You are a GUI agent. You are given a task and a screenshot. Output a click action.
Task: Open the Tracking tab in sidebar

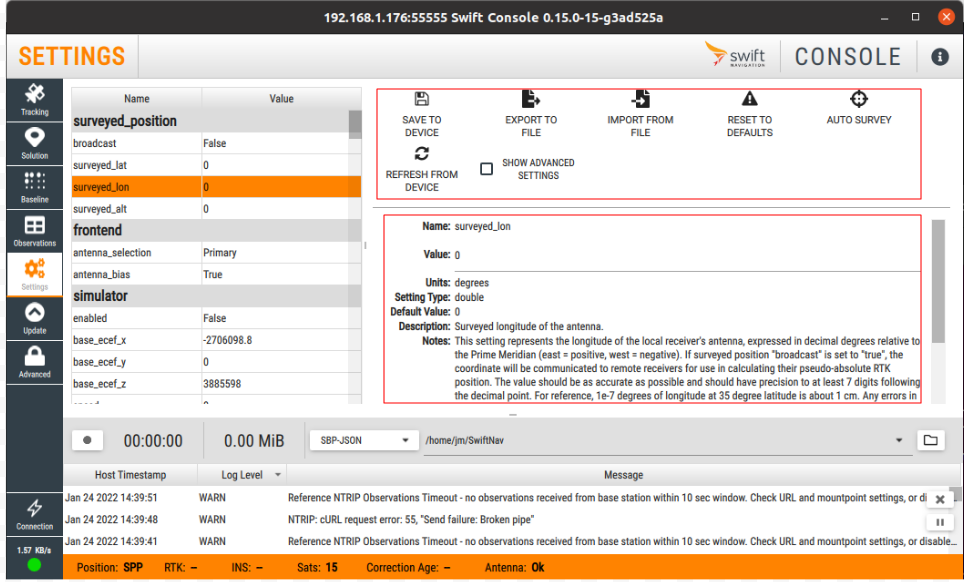(34, 100)
